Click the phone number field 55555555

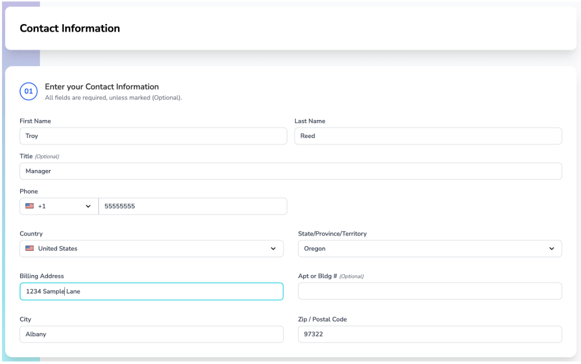(x=193, y=206)
